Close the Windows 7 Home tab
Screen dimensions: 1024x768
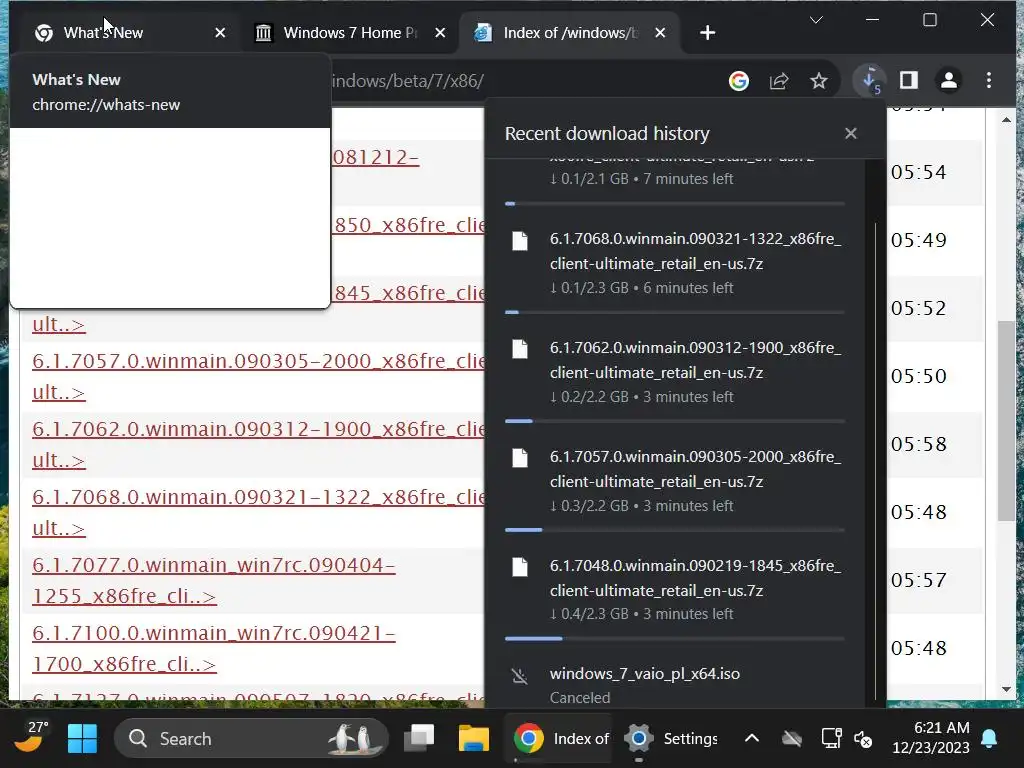(440, 33)
